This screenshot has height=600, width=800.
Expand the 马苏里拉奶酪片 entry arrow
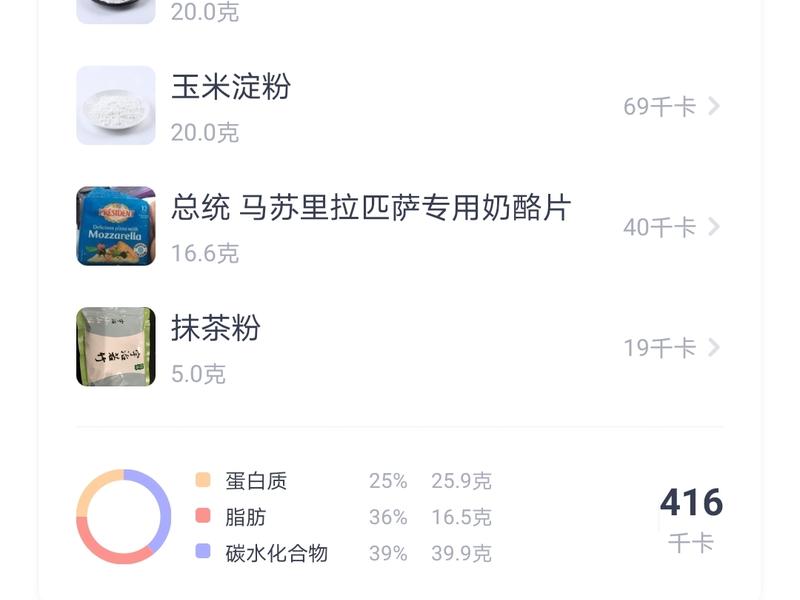714,228
